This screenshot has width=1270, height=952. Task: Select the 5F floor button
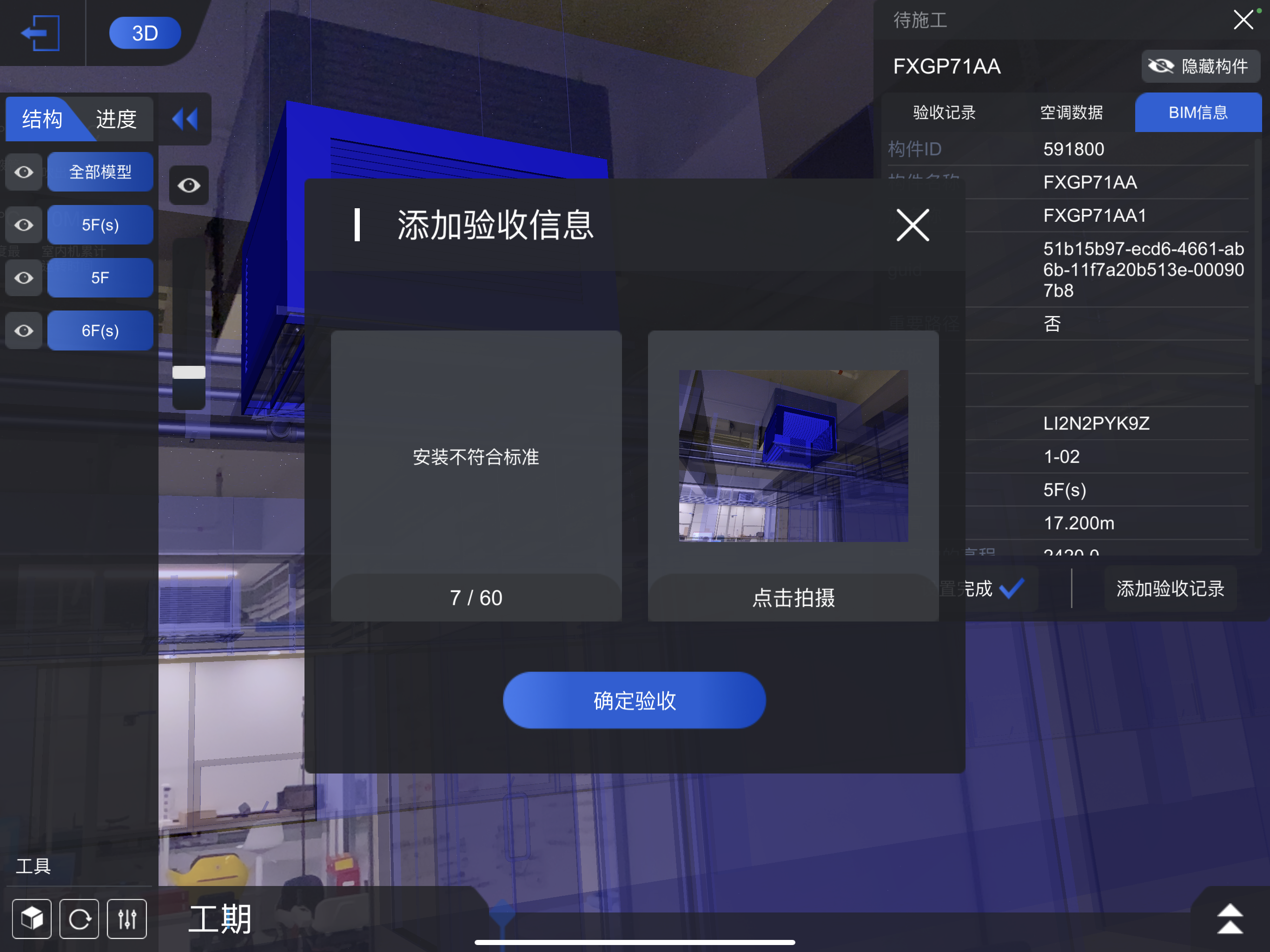click(x=100, y=278)
